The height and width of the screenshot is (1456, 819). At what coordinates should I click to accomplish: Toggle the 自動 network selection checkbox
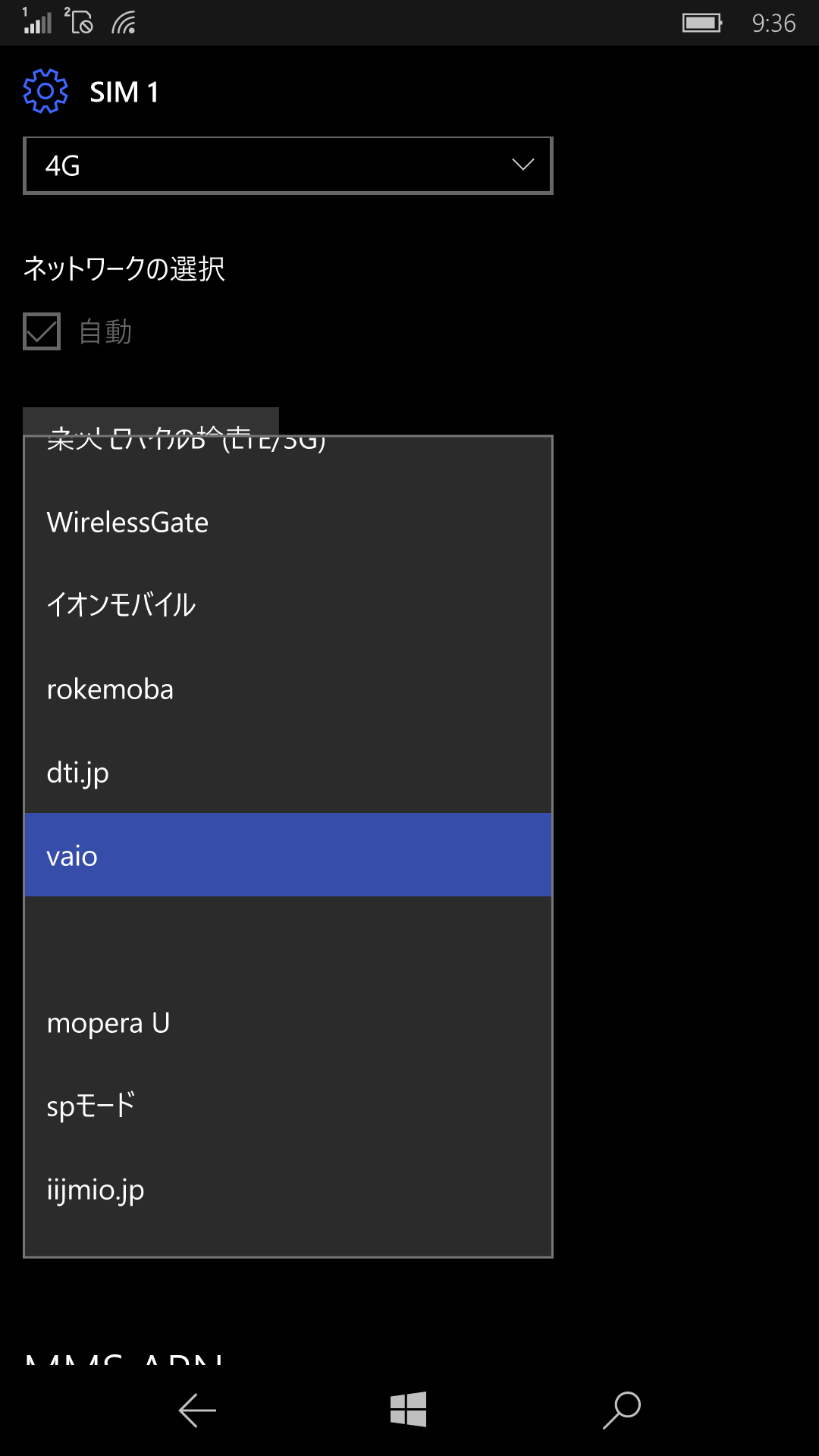[42, 331]
